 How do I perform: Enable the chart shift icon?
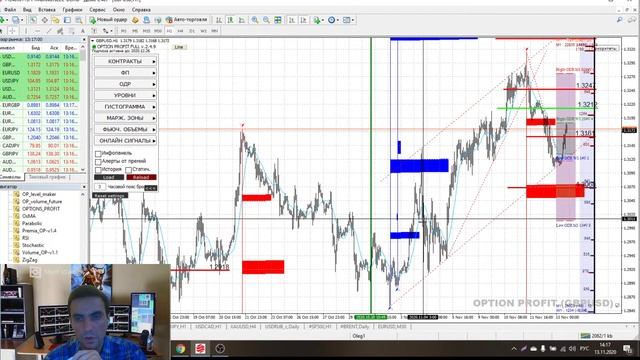pyautogui.click(x=303, y=20)
